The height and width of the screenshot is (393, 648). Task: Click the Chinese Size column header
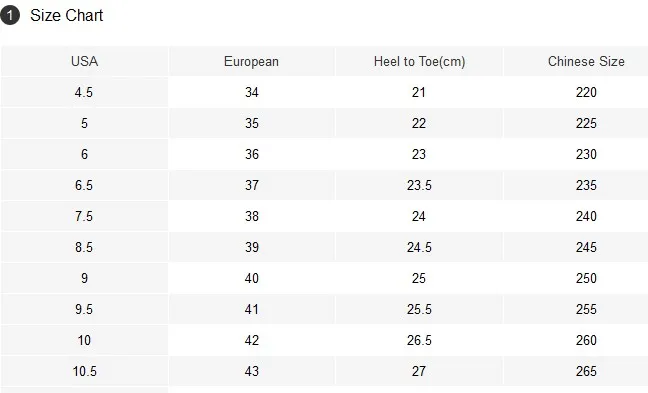(x=586, y=61)
